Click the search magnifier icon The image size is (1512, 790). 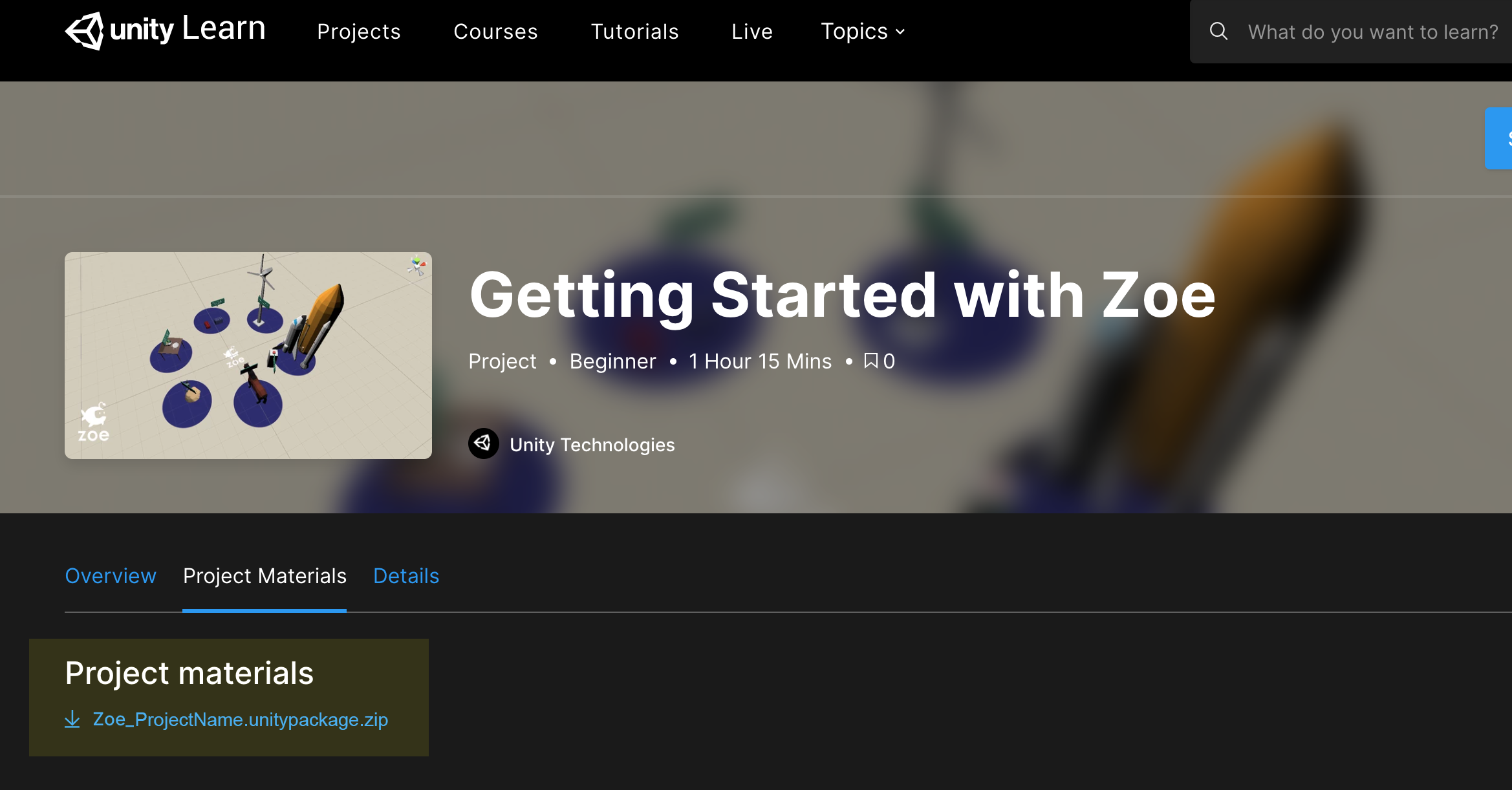(x=1218, y=31)
